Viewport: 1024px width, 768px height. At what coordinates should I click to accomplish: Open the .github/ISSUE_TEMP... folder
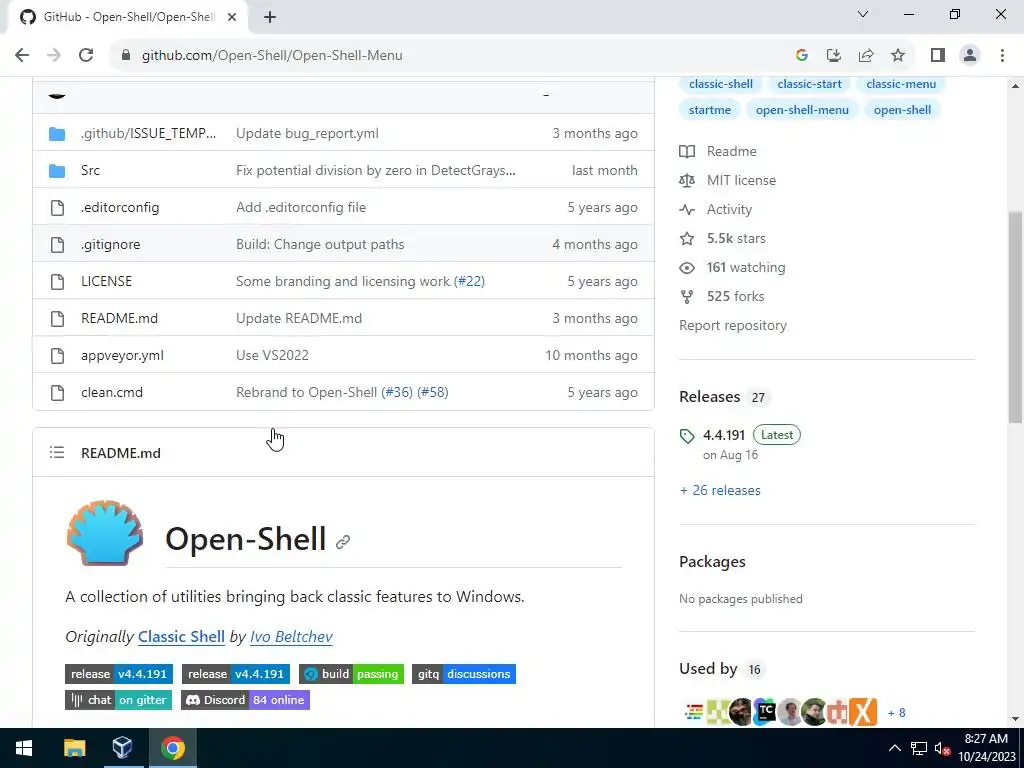click(x=148, y=133)
